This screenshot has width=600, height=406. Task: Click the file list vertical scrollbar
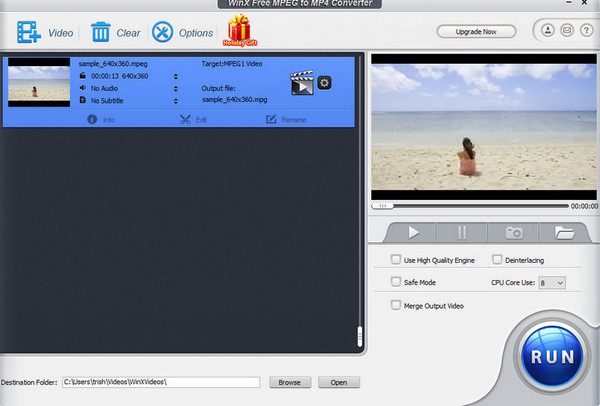click(359, 337)
